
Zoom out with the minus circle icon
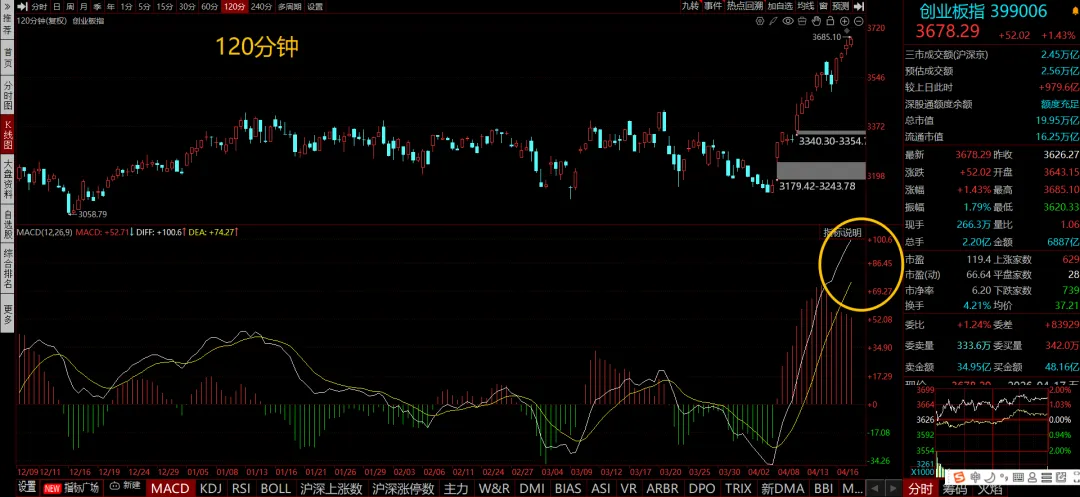point(858,21)
